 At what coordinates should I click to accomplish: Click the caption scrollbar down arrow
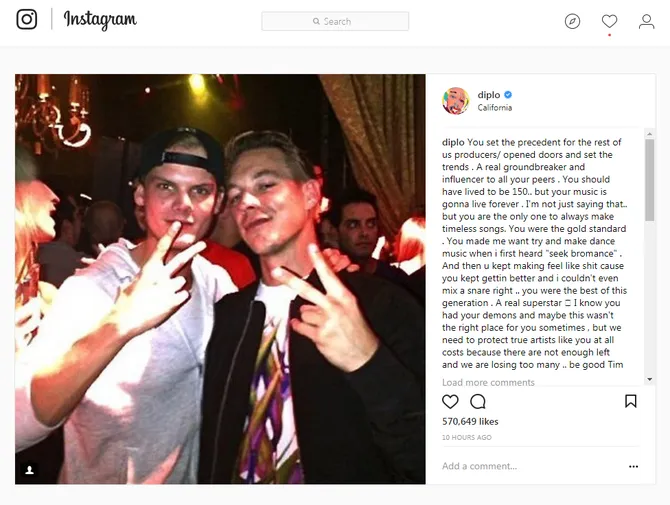tap(649, 379)
